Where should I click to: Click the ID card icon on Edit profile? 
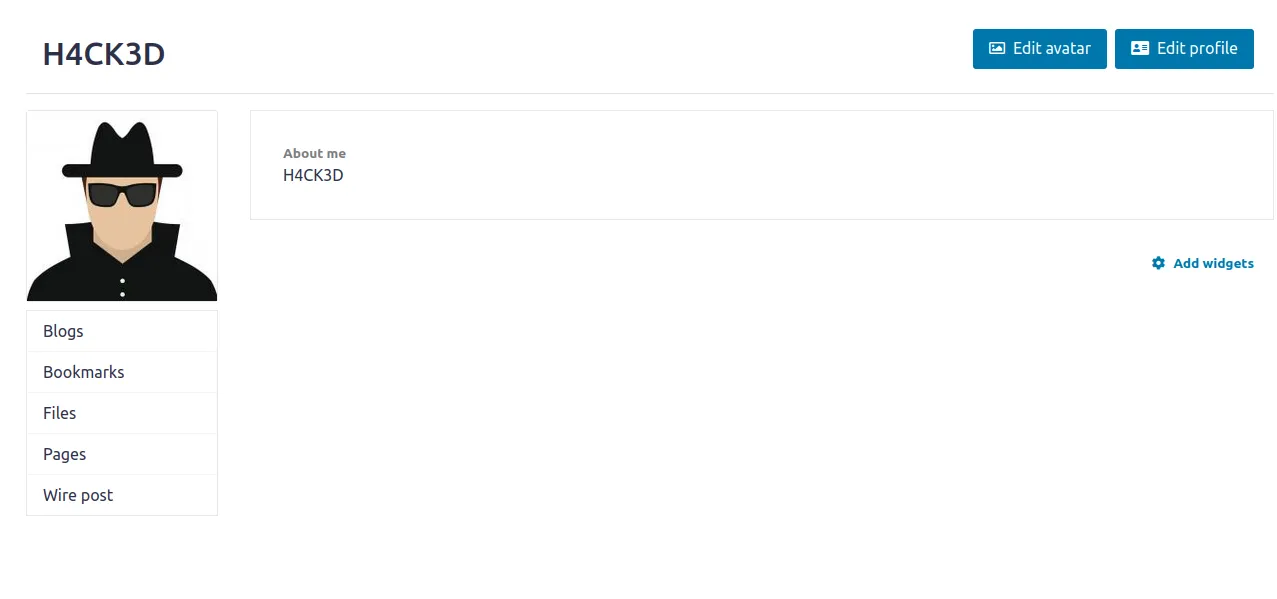click(1139, 48)
